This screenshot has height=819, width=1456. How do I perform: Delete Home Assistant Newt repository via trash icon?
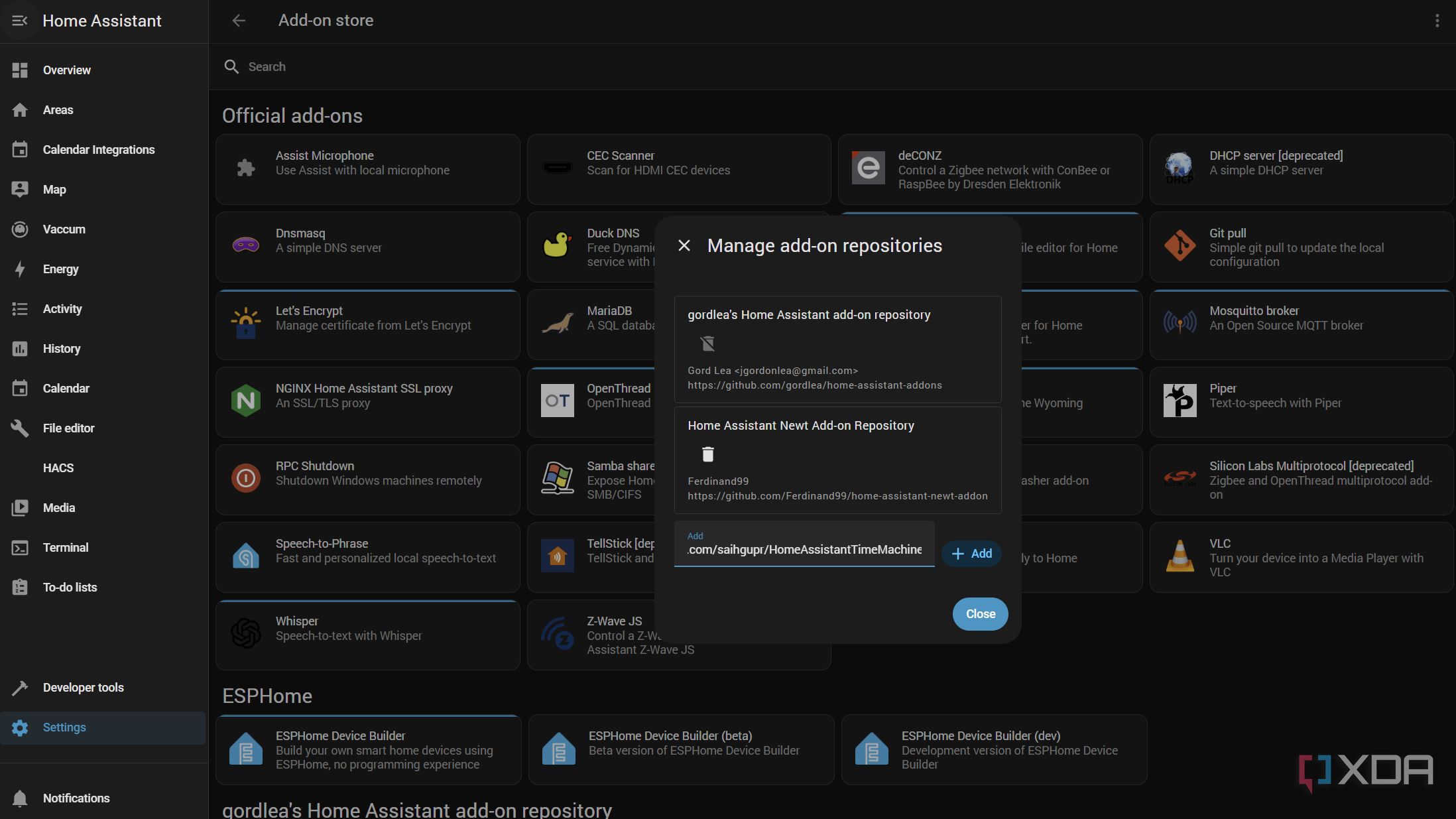pyautogui.click(x=708, y=454)
